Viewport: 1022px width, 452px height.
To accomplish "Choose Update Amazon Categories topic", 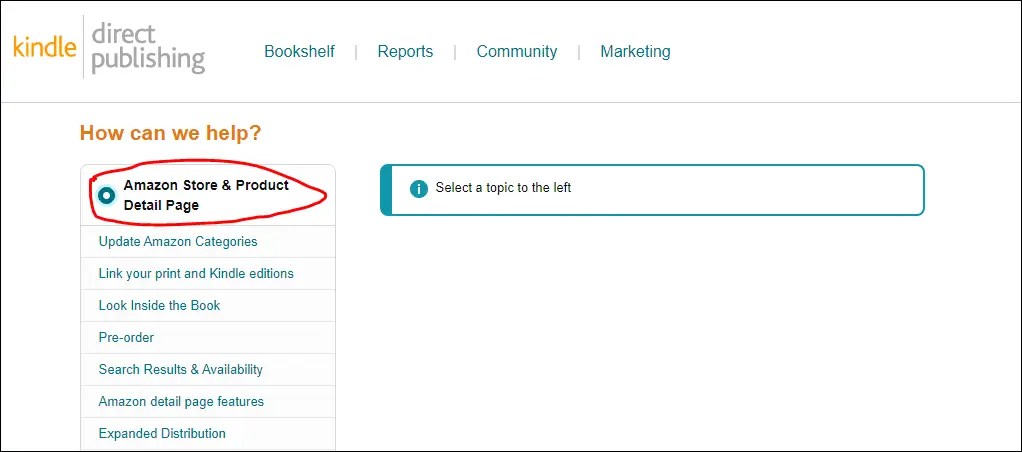I will [208, 241].
